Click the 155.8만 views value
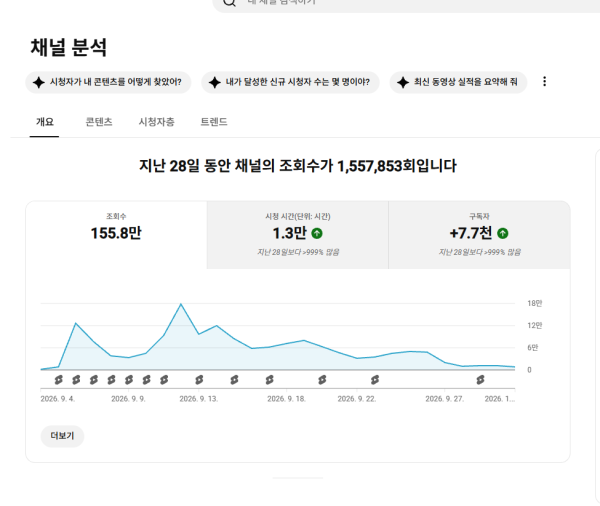 pyautogui.click(x=116, y=233)
